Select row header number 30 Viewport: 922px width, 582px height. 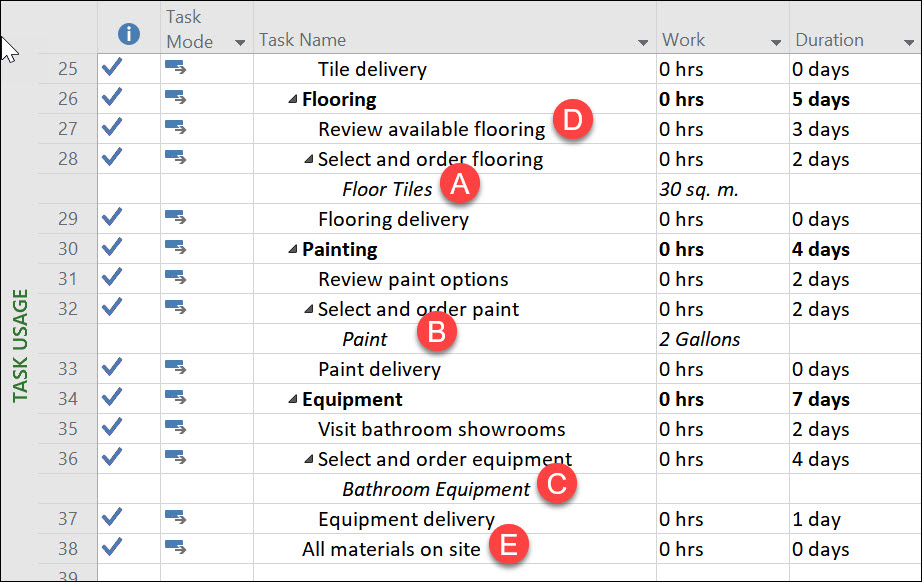click(68, 249)
